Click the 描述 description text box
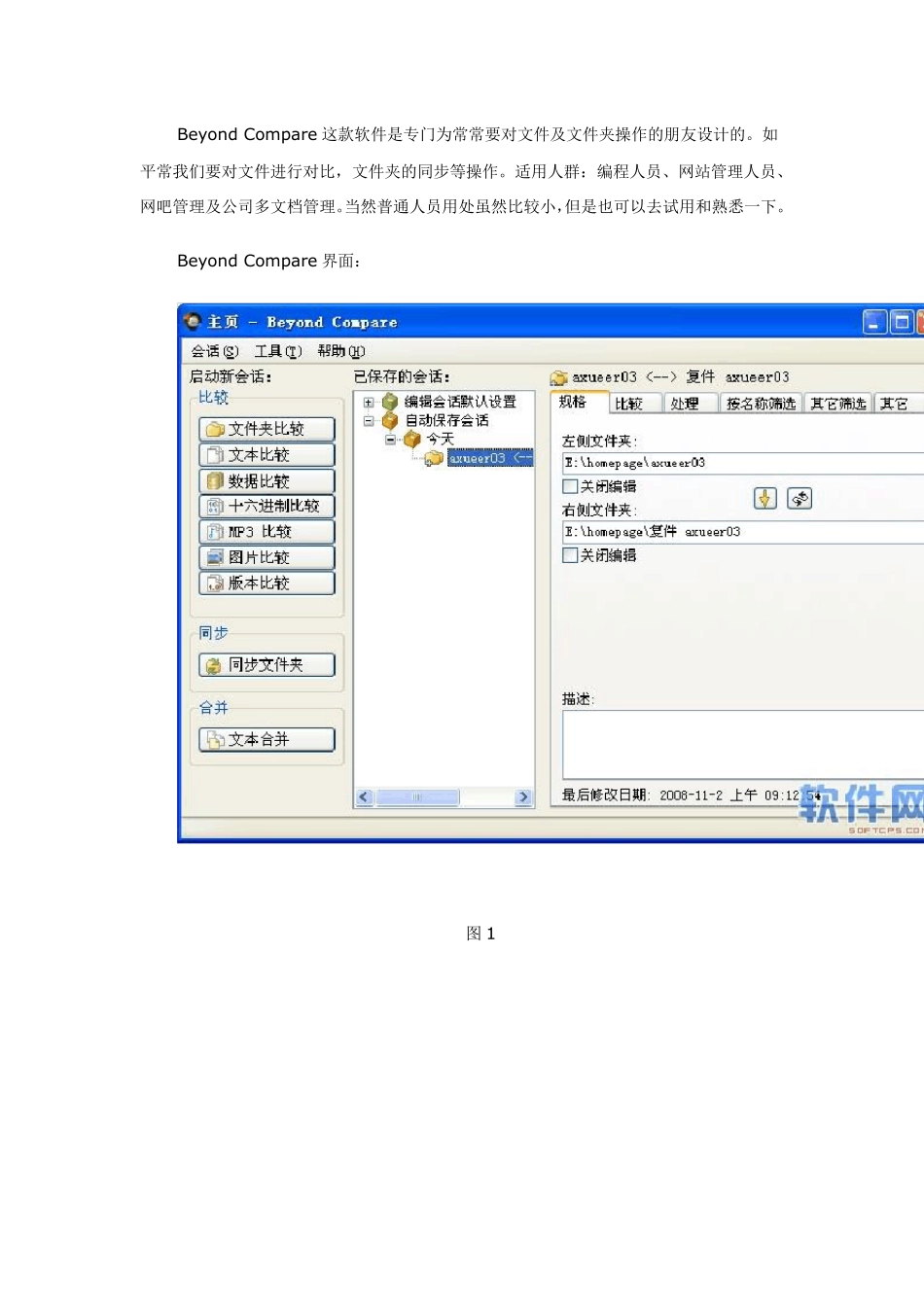The height and width of the screenshot is (1307, 924). [x=743, y=744]
